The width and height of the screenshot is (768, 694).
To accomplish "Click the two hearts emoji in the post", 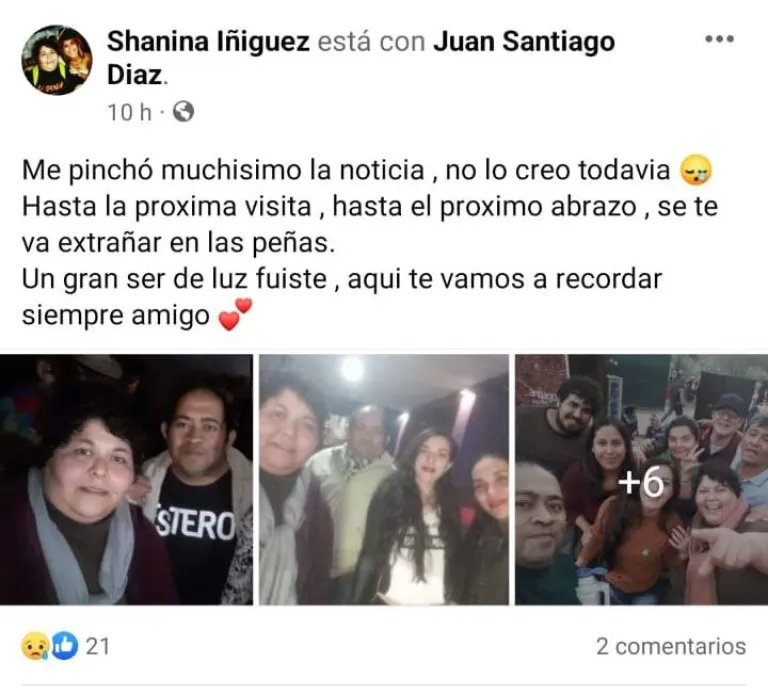I will [x=234, y=314].
